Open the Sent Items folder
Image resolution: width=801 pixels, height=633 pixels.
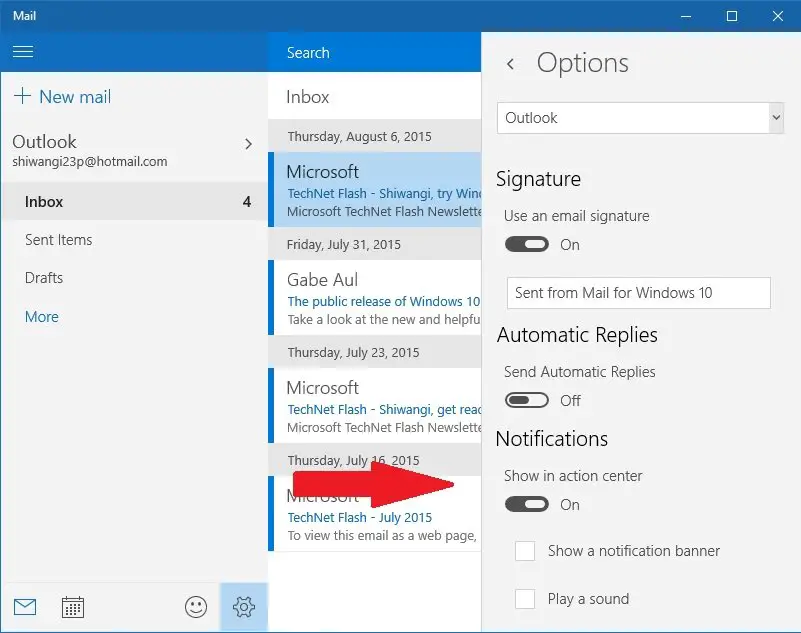click(x=134, y=240)
